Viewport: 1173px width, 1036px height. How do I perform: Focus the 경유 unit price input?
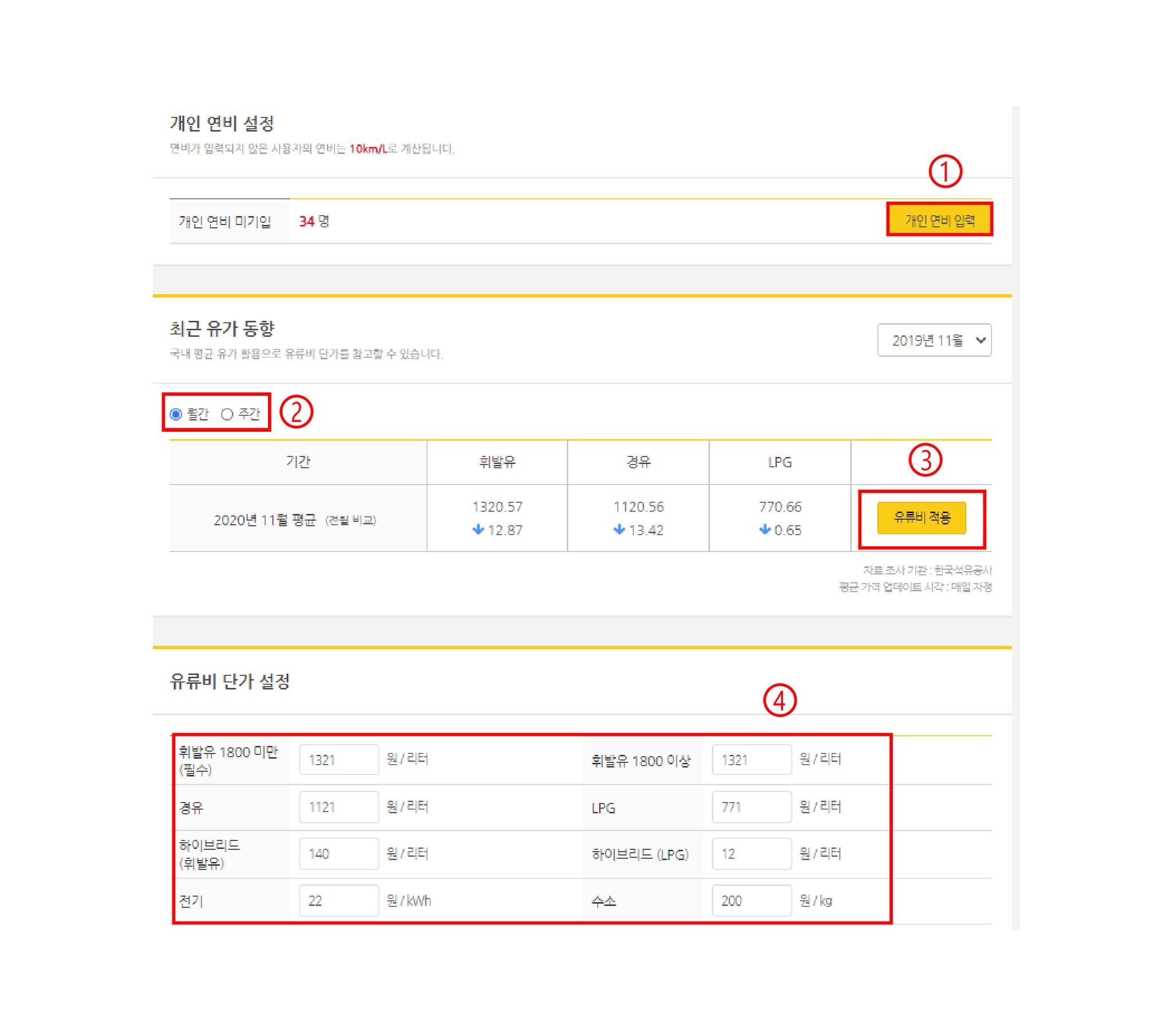[x=338, y=807]
